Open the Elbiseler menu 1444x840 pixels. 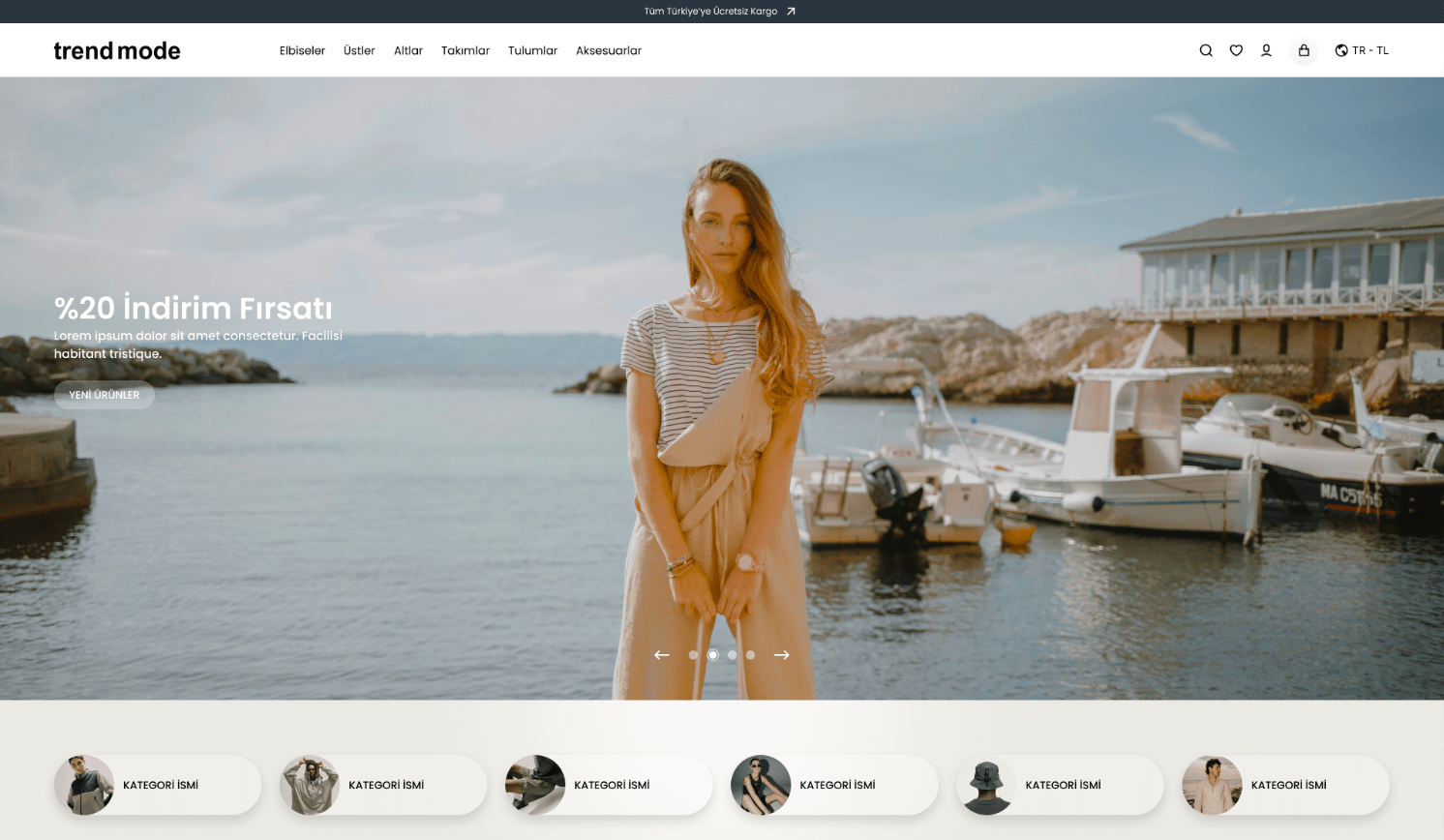click(x=302, y=50)
